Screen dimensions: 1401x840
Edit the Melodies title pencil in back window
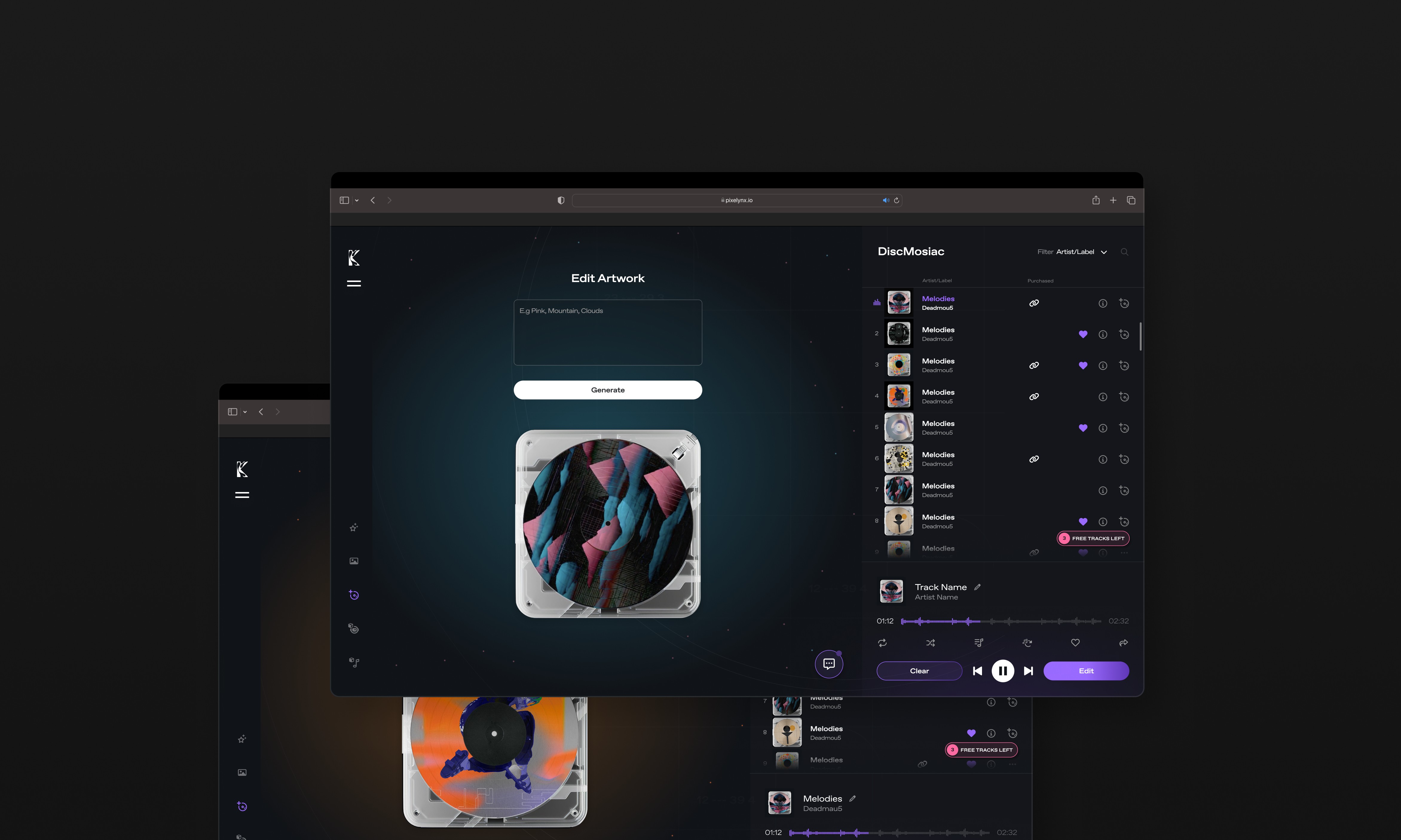(x=852, y=799)
